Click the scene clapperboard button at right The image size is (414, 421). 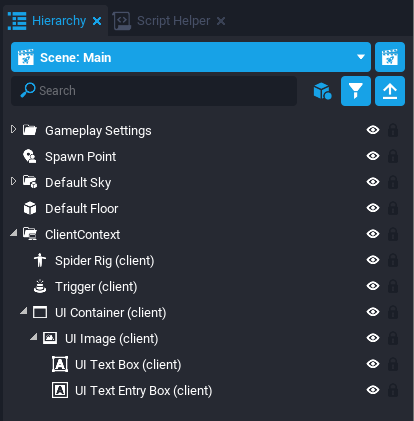390,57
